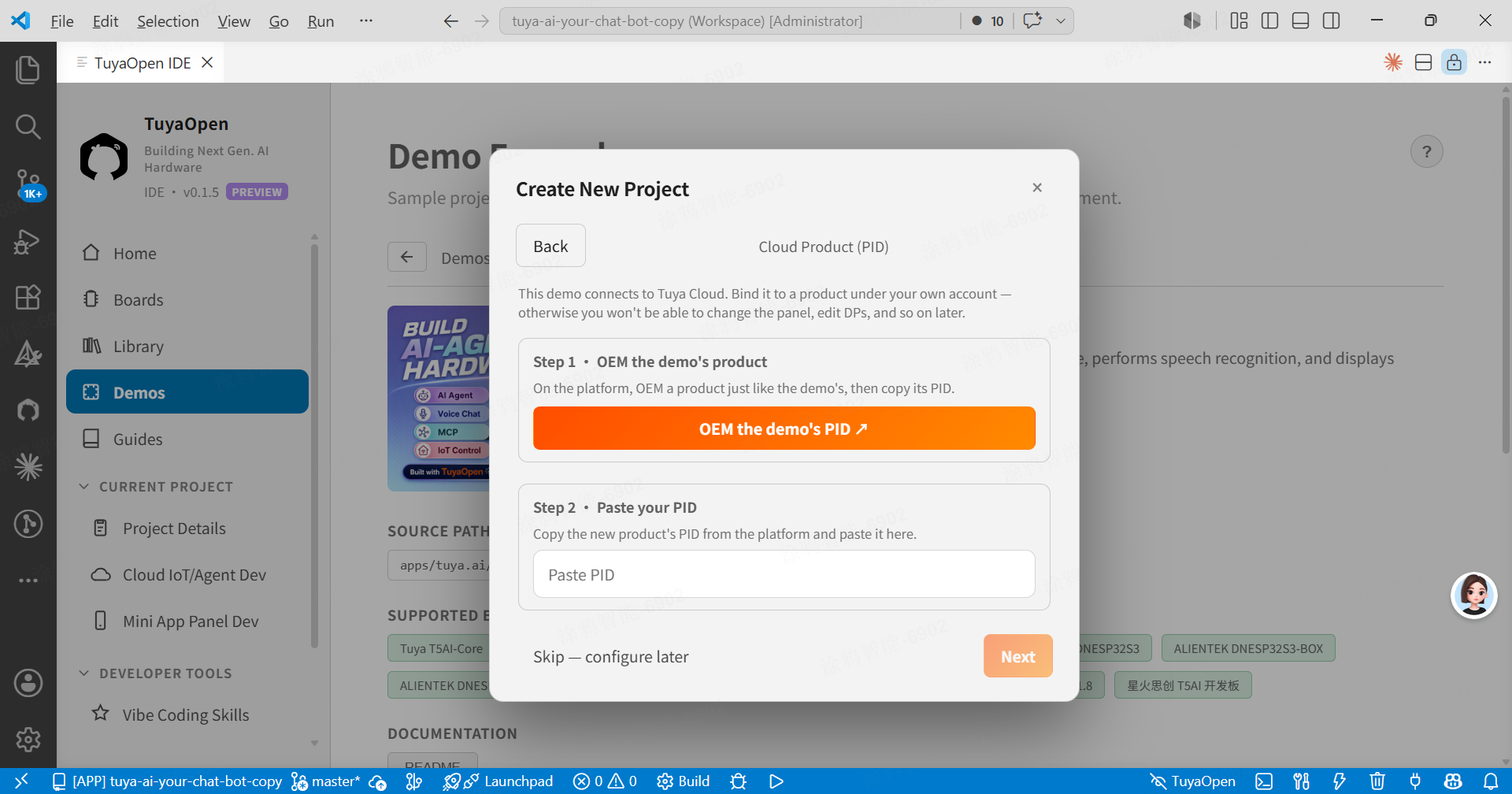Open more editor actions ellipsis menu
Viewport: 1512px width, 794px height.
tap(1484, 62)
